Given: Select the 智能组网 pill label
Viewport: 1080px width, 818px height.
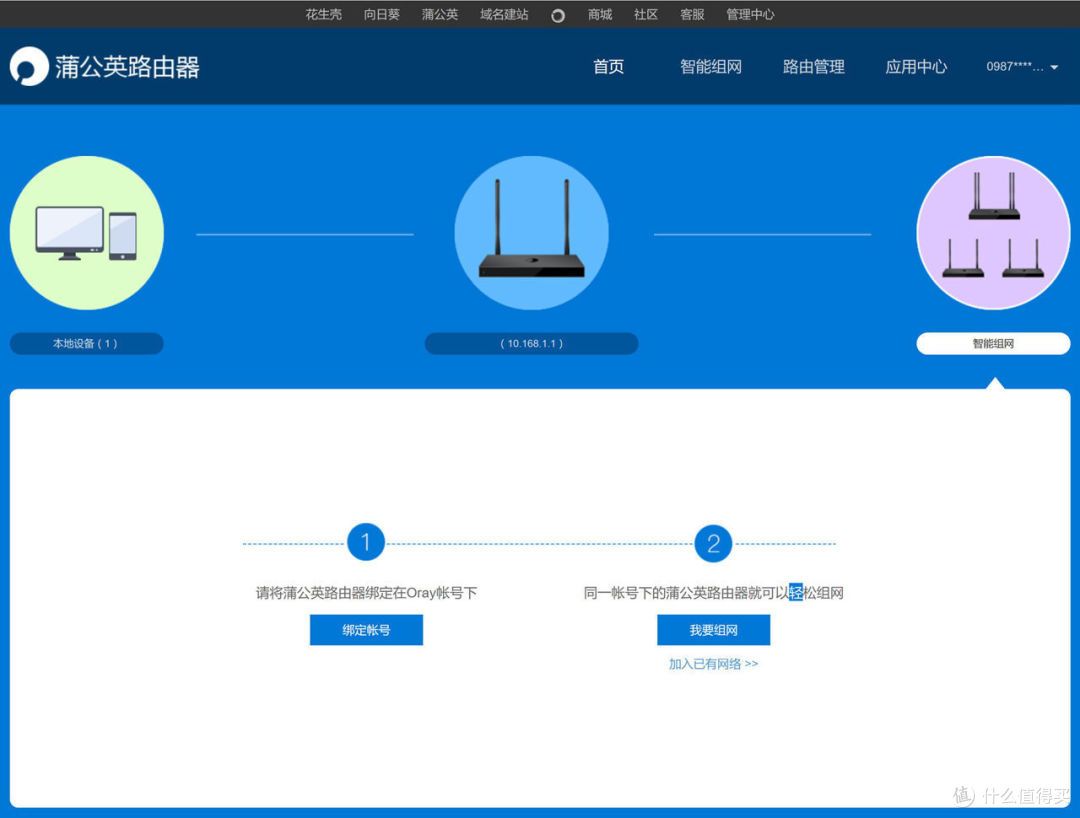Looking at the screenshot, I should pos(993,344).
